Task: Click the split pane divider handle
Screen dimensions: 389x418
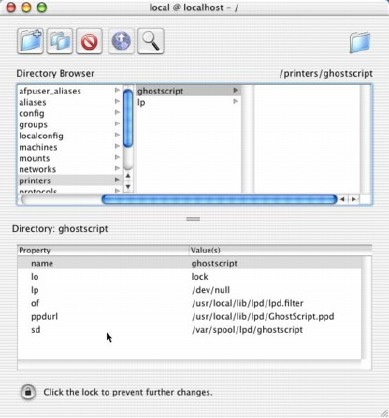Action: [x=193, y=219]
